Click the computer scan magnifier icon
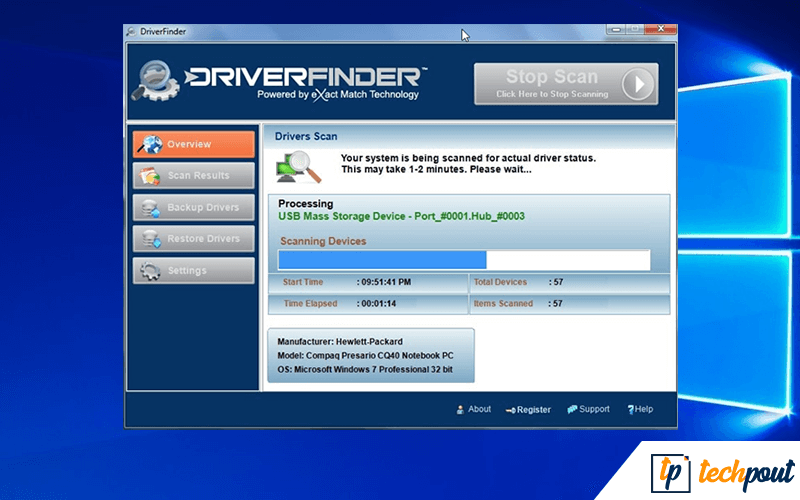This screenshot has height=500, width=800. click(x=299, y=167)
